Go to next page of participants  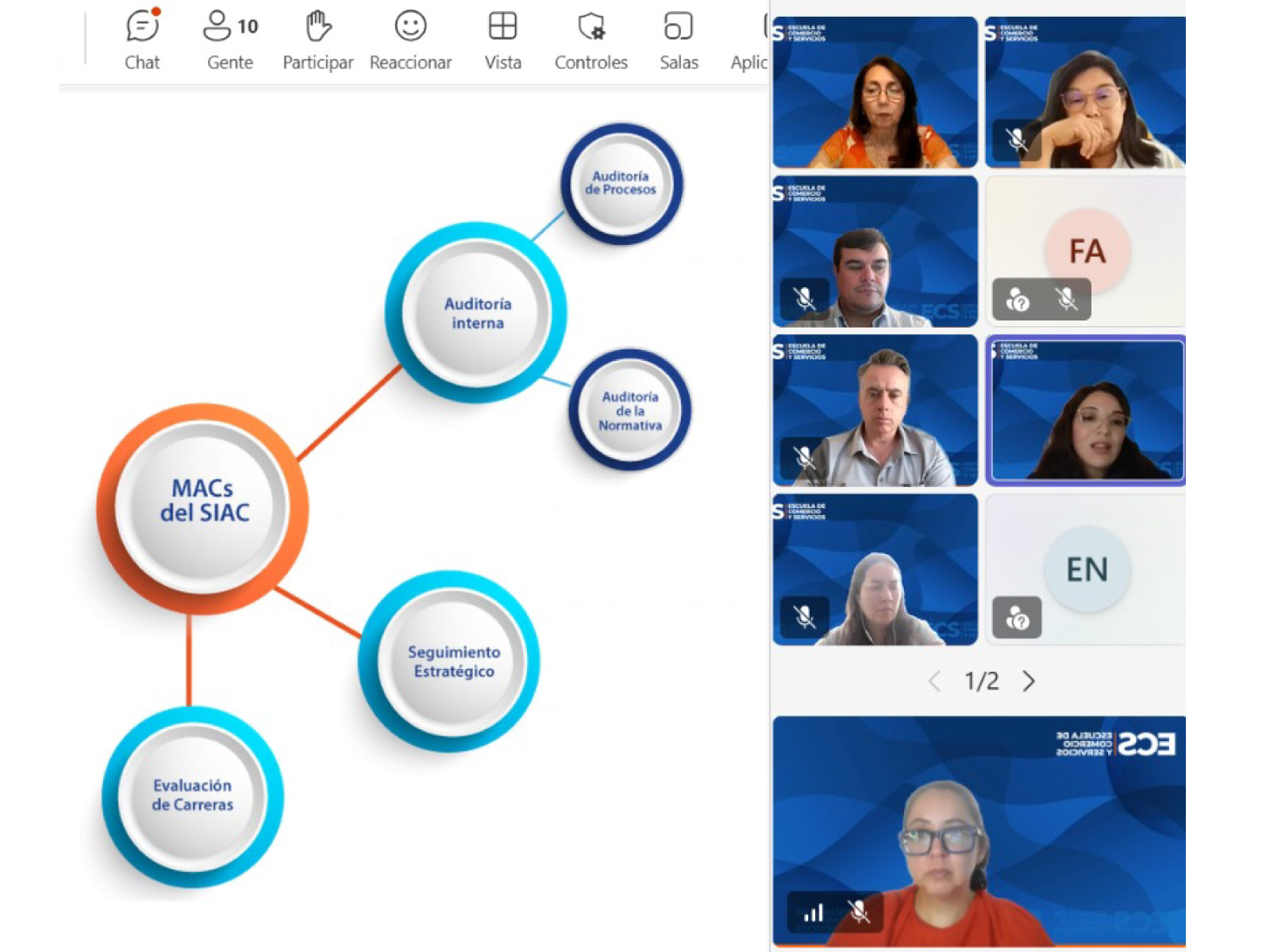click(1029, 681)
